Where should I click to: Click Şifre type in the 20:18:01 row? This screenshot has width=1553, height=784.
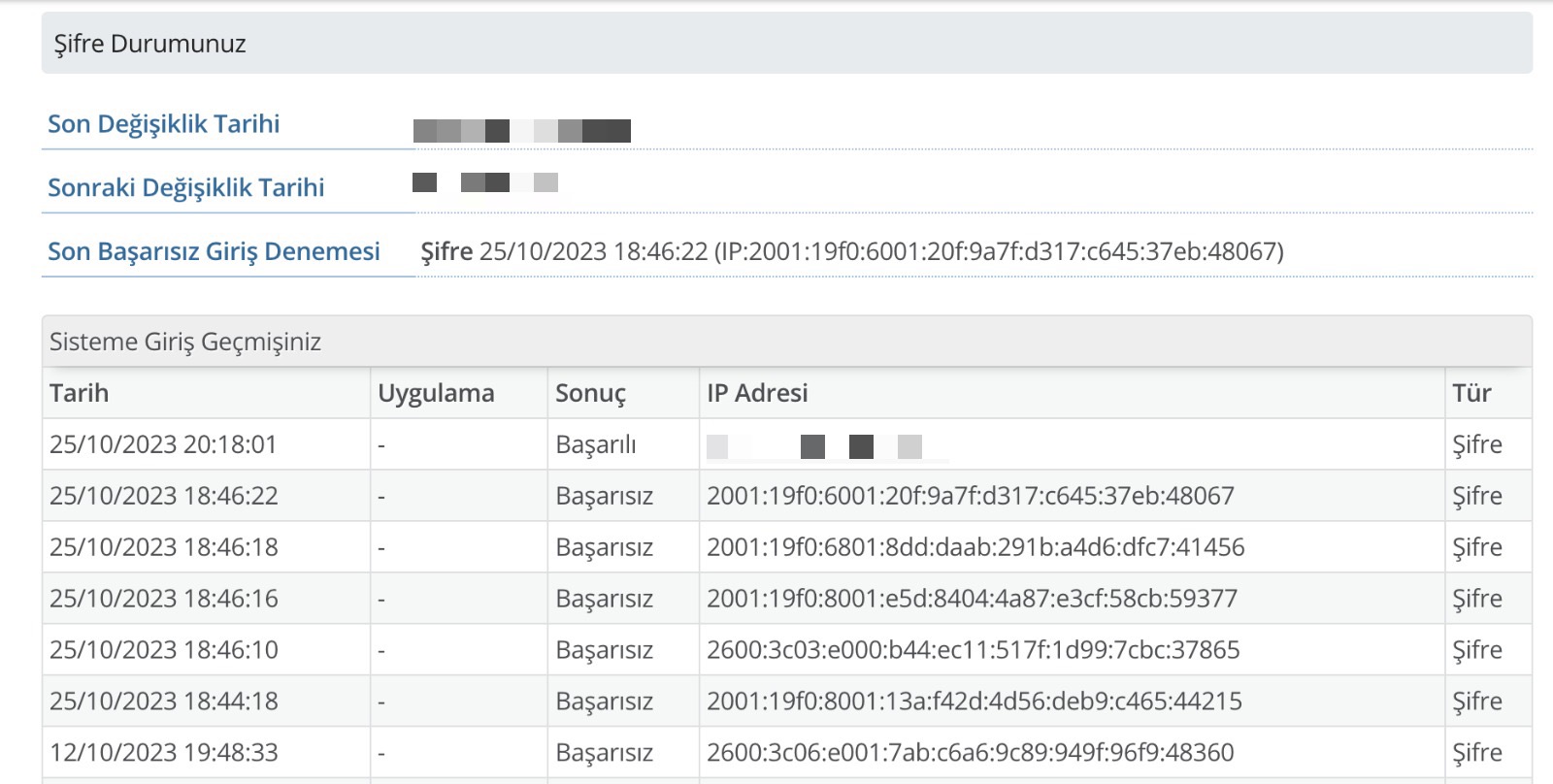[1477, 444]
